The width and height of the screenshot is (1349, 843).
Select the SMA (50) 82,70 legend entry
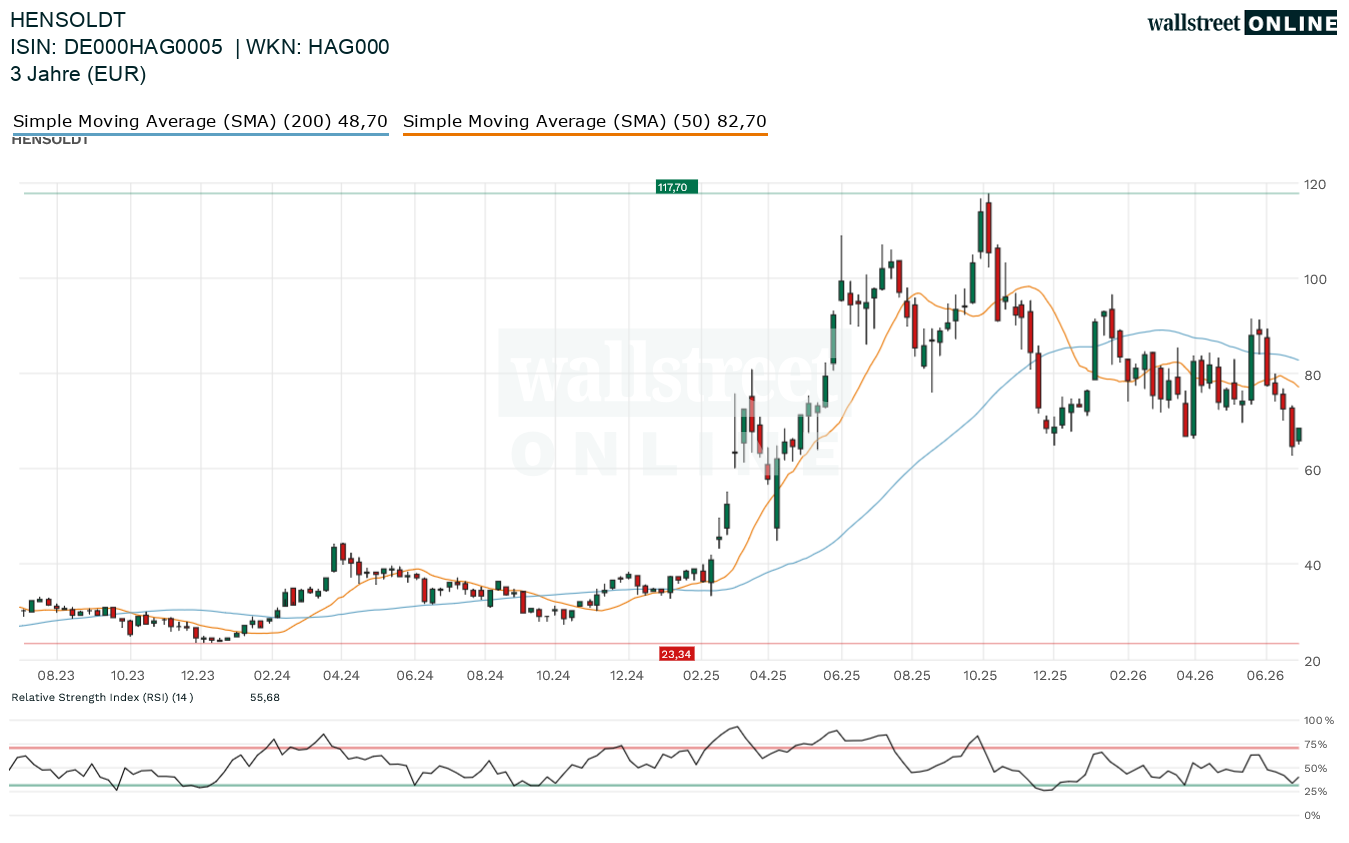click(585, 121)
